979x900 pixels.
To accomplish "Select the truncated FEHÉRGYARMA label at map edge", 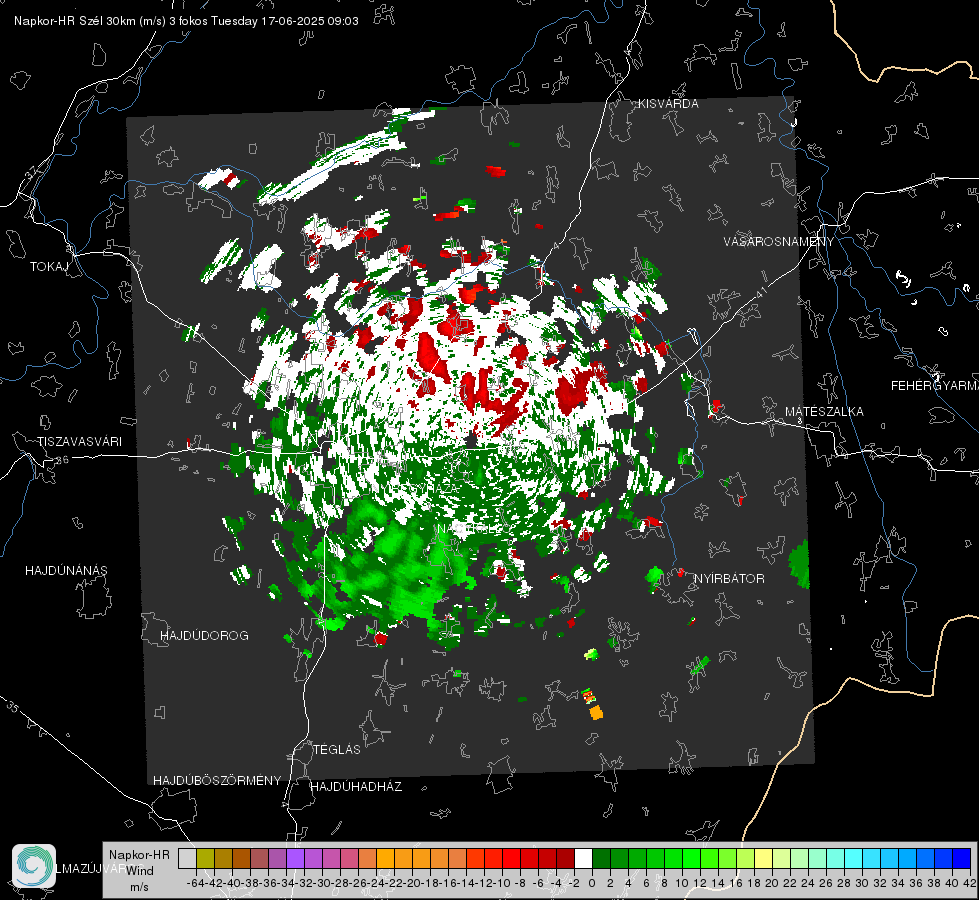I will [x=935, y=386].
